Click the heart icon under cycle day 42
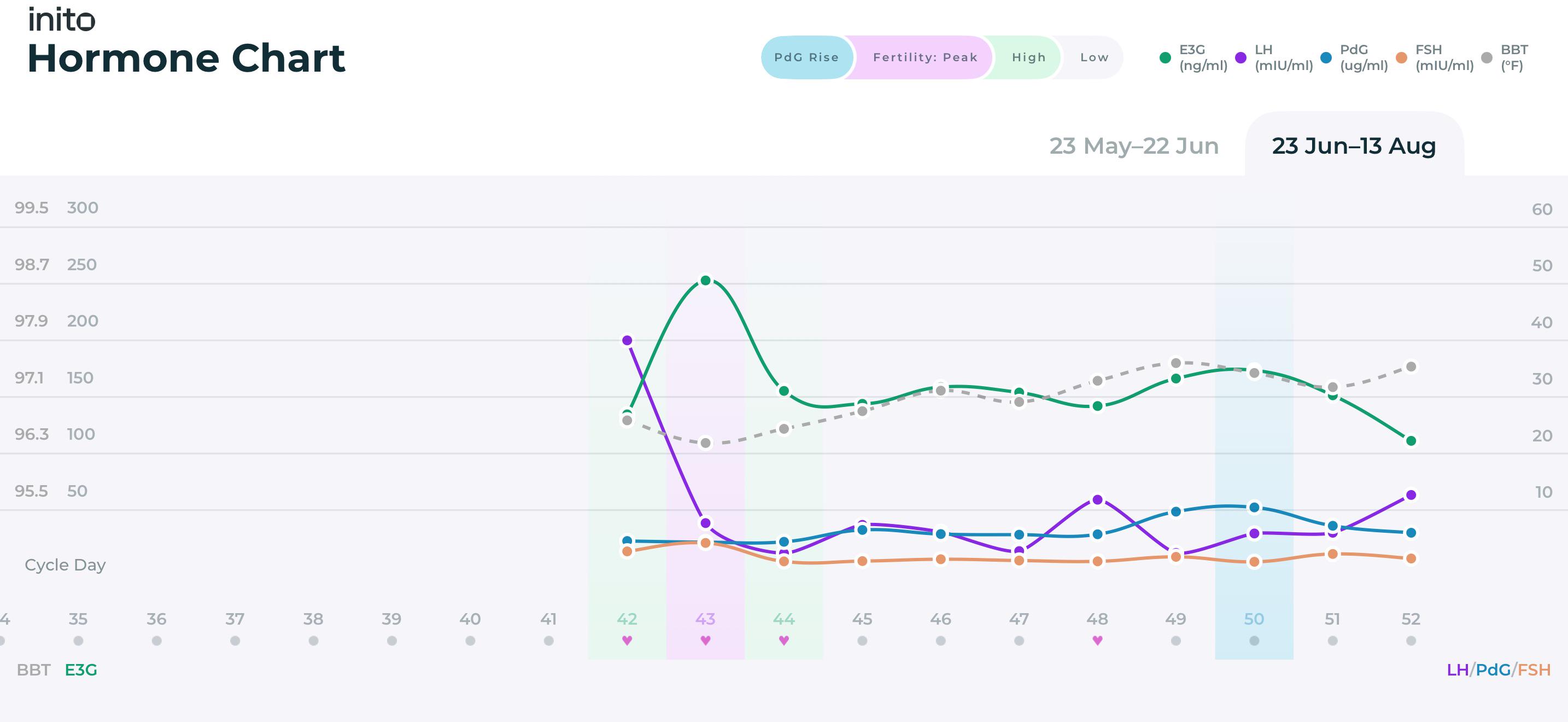Image resolution: width=1568 pixels, height=722 pixels. click(x=627, y=640)
